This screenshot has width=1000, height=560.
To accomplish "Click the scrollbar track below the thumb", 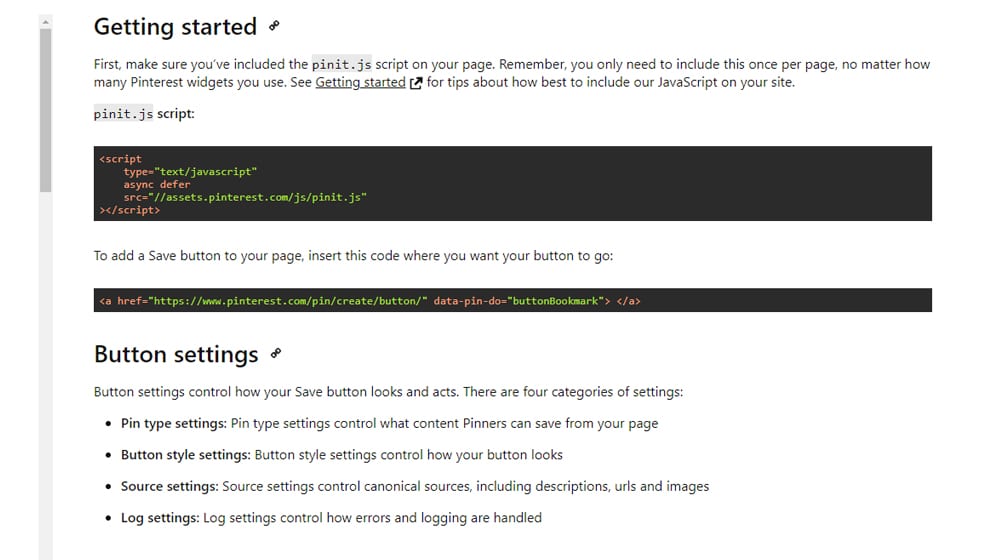I will click(x=45, y=380).
